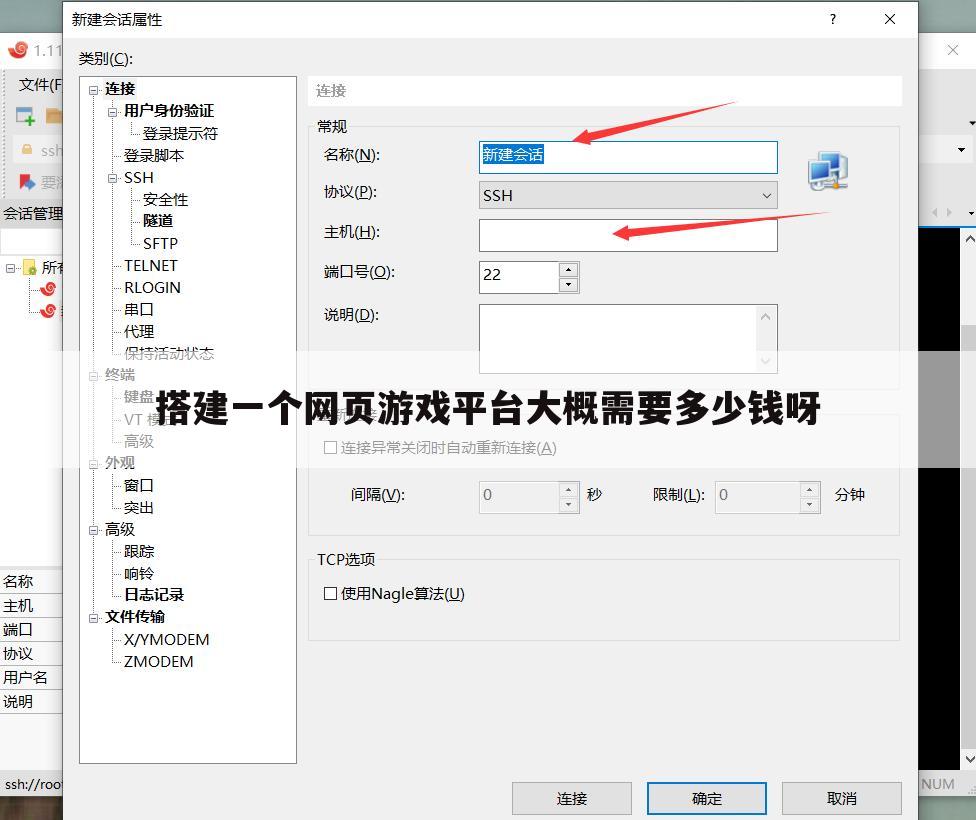Select X/YMODEM in category tree
The width and height of the screenshot is (976, 820).
[x=167, y=640]
